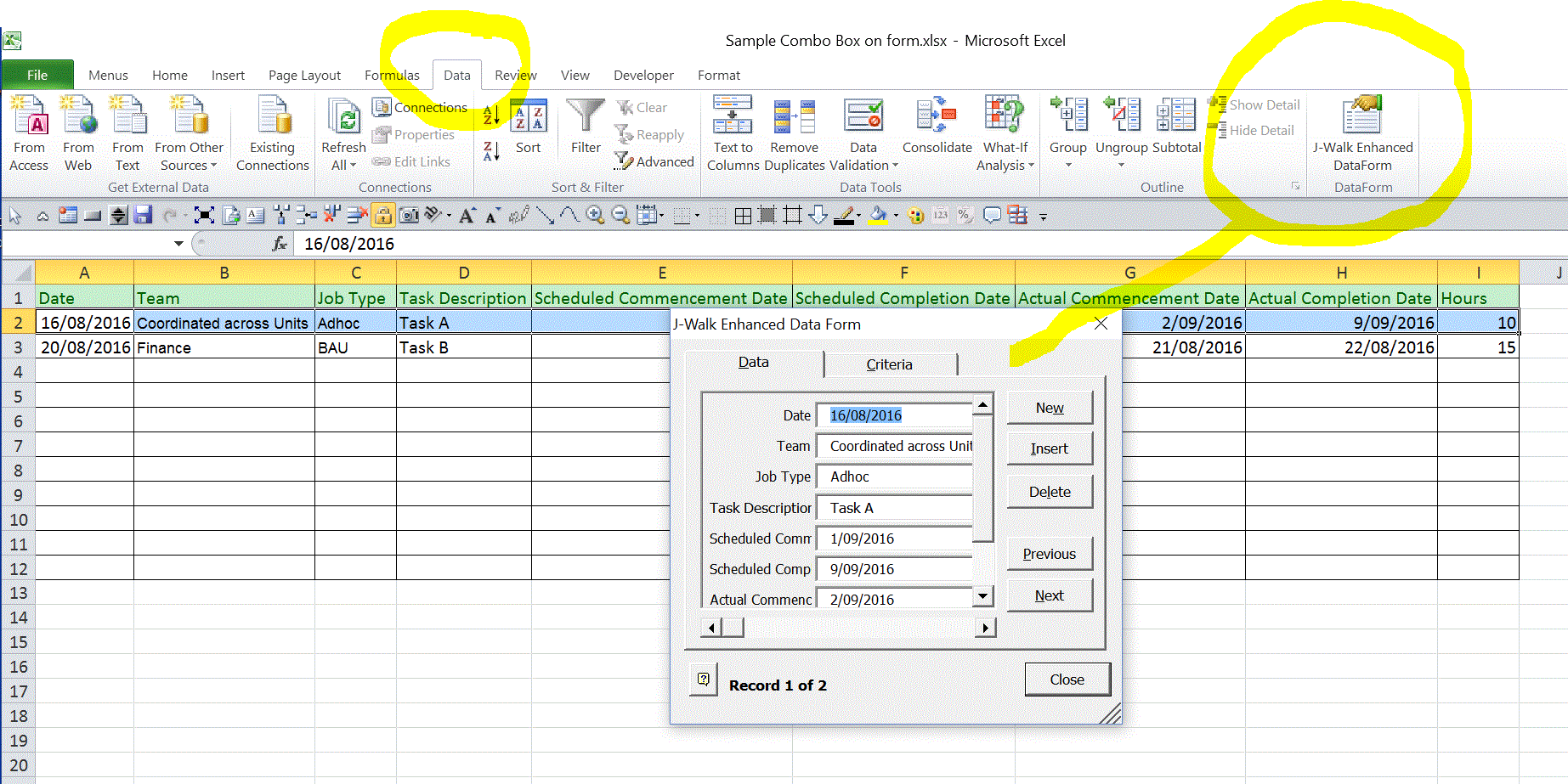Click the Date field in data form
The height and width of the screenshot is (784, 1568).
point(894,415)
